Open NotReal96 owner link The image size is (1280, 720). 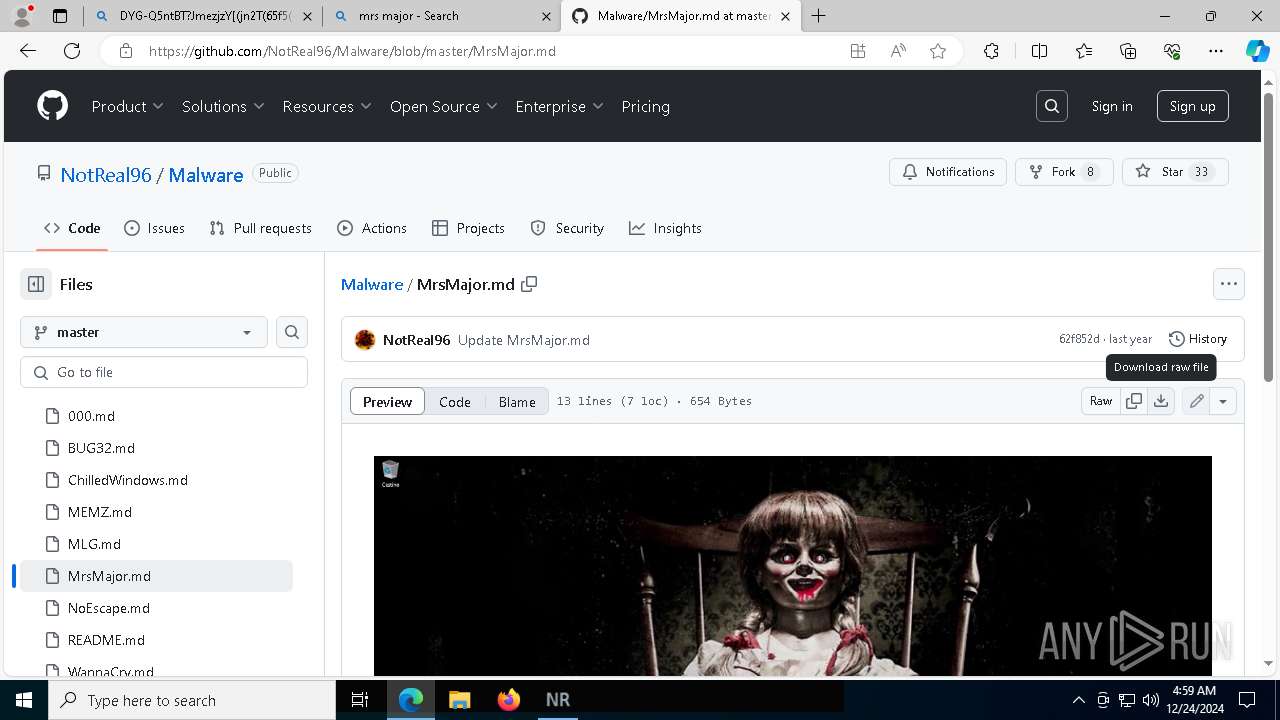106,175
